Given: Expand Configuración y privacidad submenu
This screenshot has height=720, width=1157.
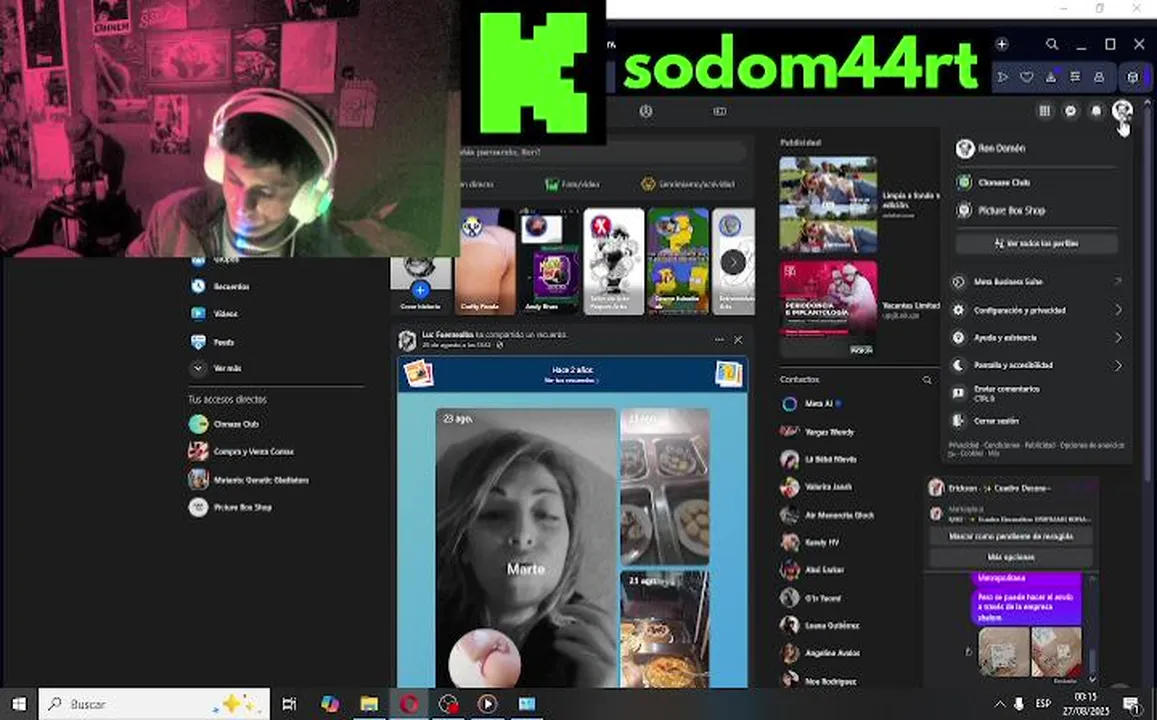Looking at the screenshot, I should click(1037, 310).
